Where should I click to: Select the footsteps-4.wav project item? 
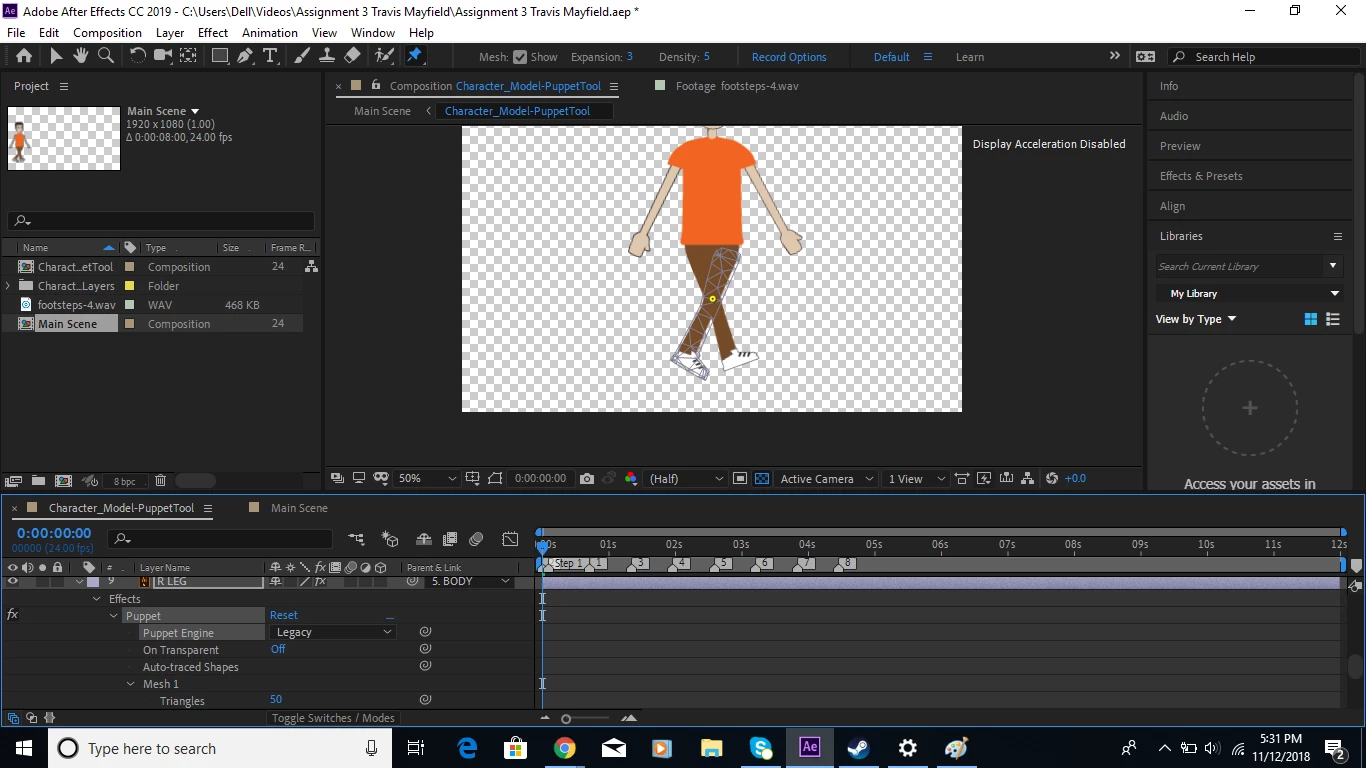(x=76, y=305)
